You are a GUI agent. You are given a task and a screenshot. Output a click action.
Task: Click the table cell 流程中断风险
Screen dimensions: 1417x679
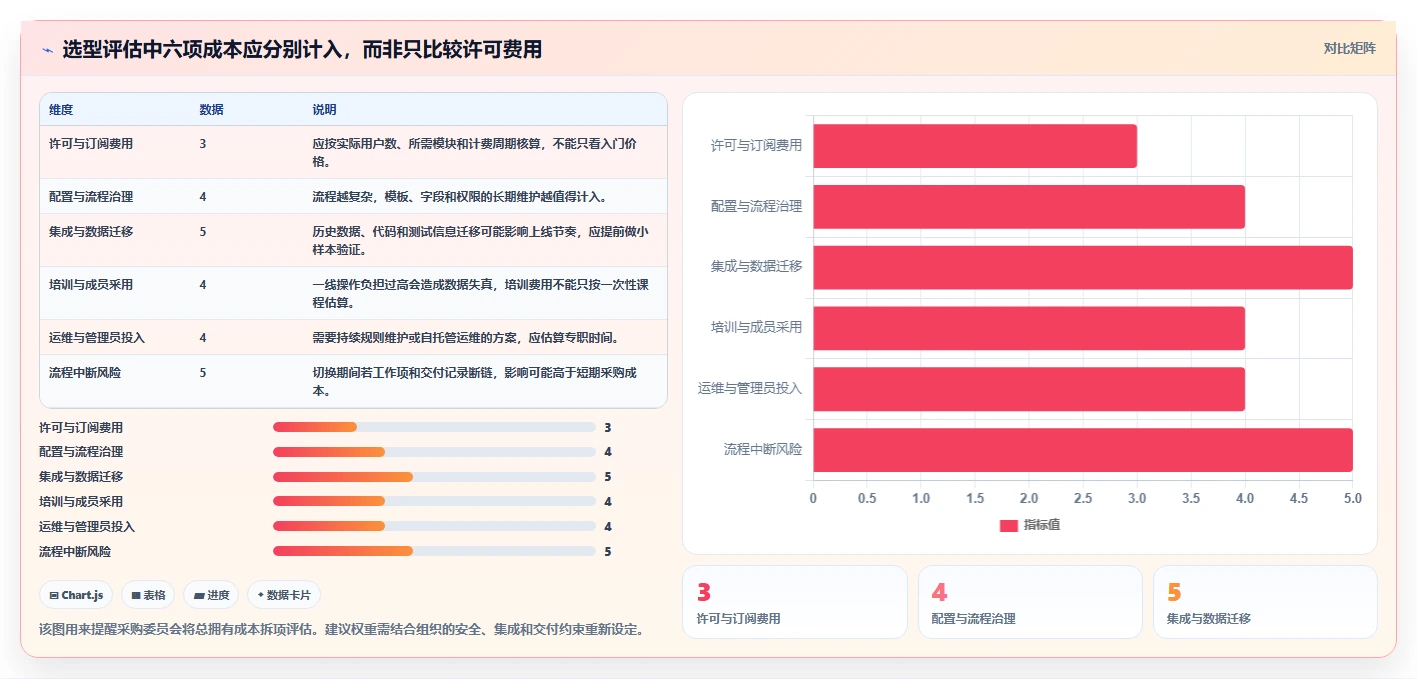(x=85, y=373)
